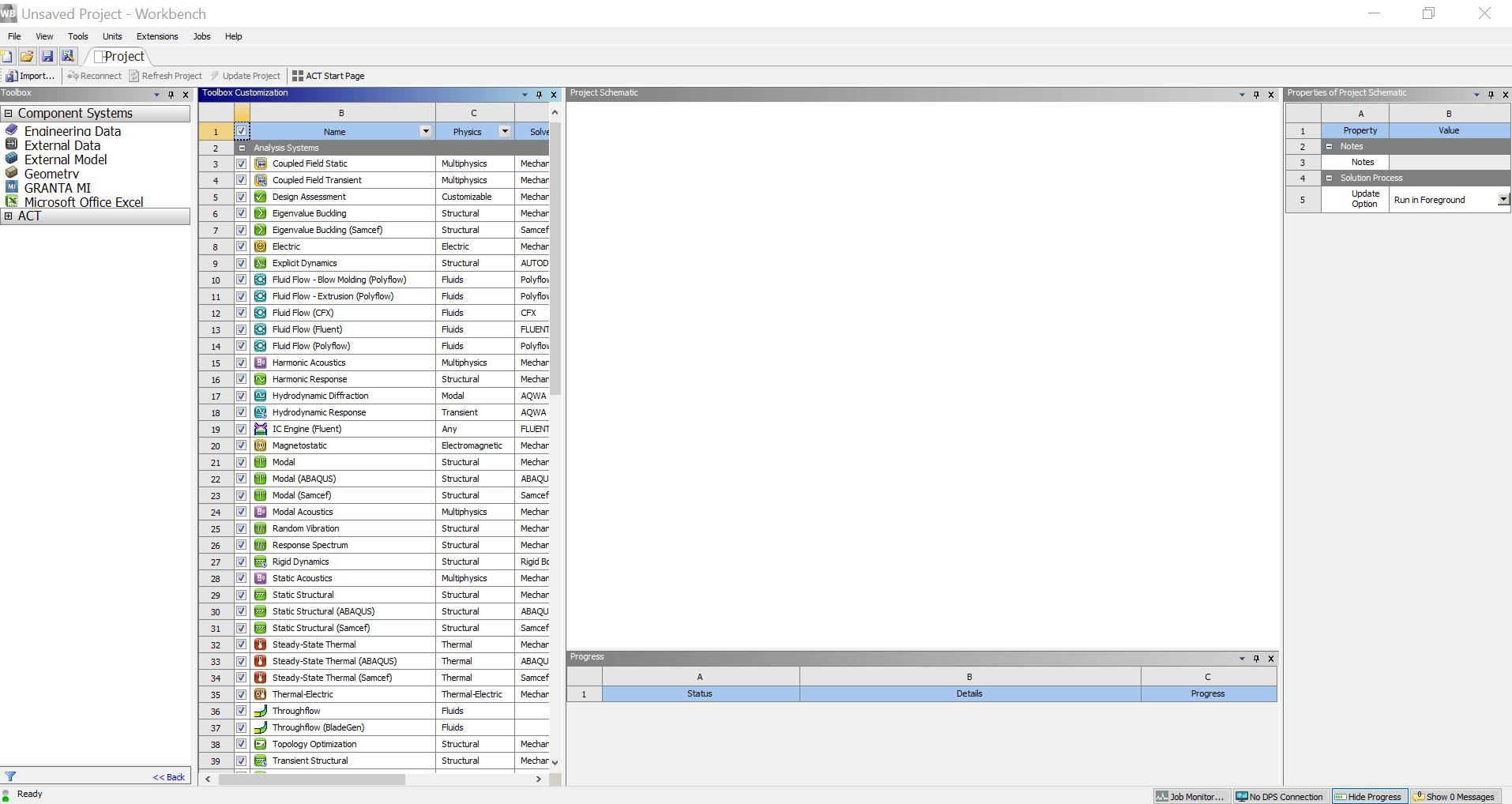This screenshot has width=1512, height=804.
Task: Collapse the Analysis Systems group
Action: click(x=242, y=148)
